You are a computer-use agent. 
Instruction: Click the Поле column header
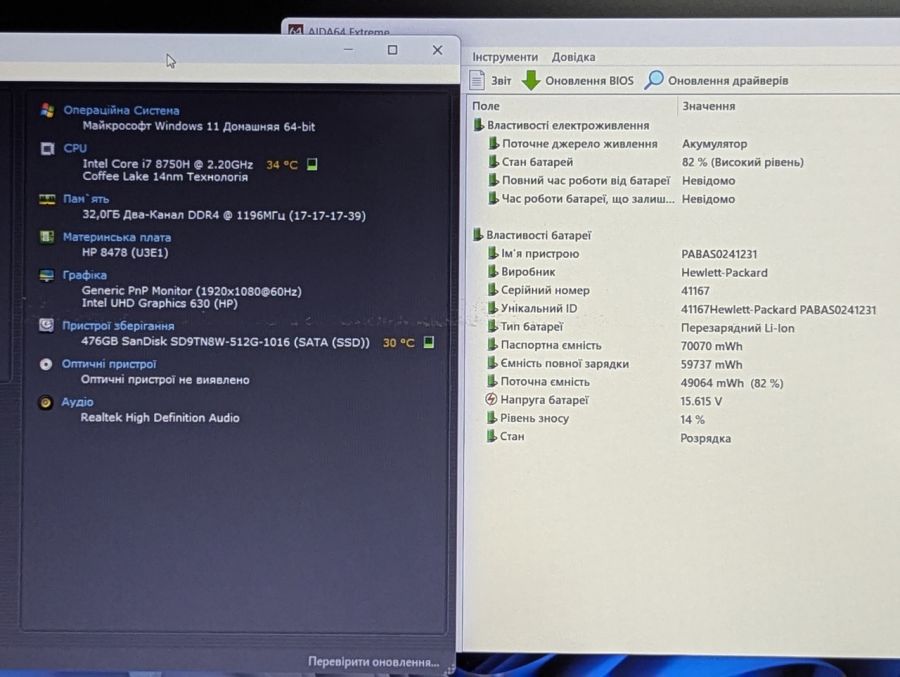pos(486,106)
